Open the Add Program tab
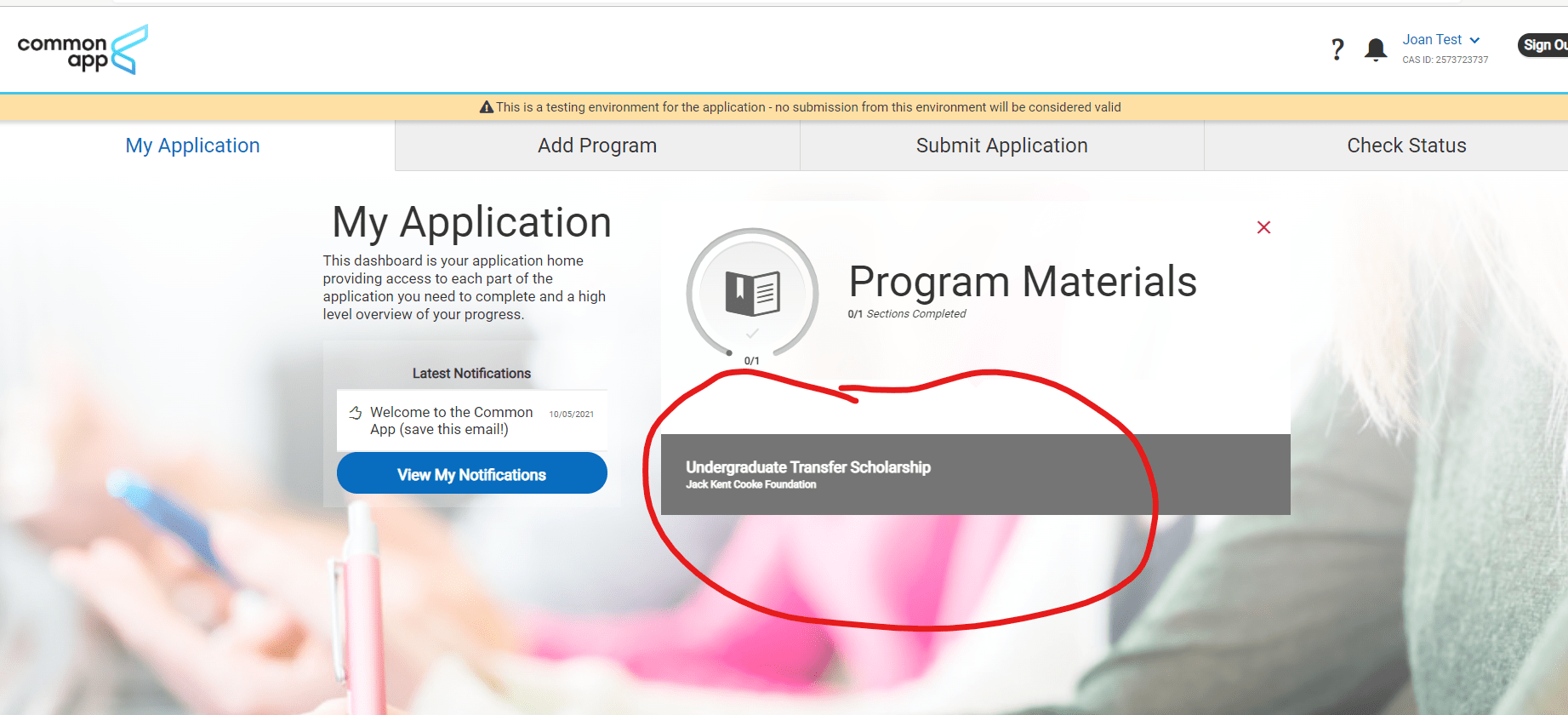The height and width of the screenshot is (715, 1568). (597, 146)
